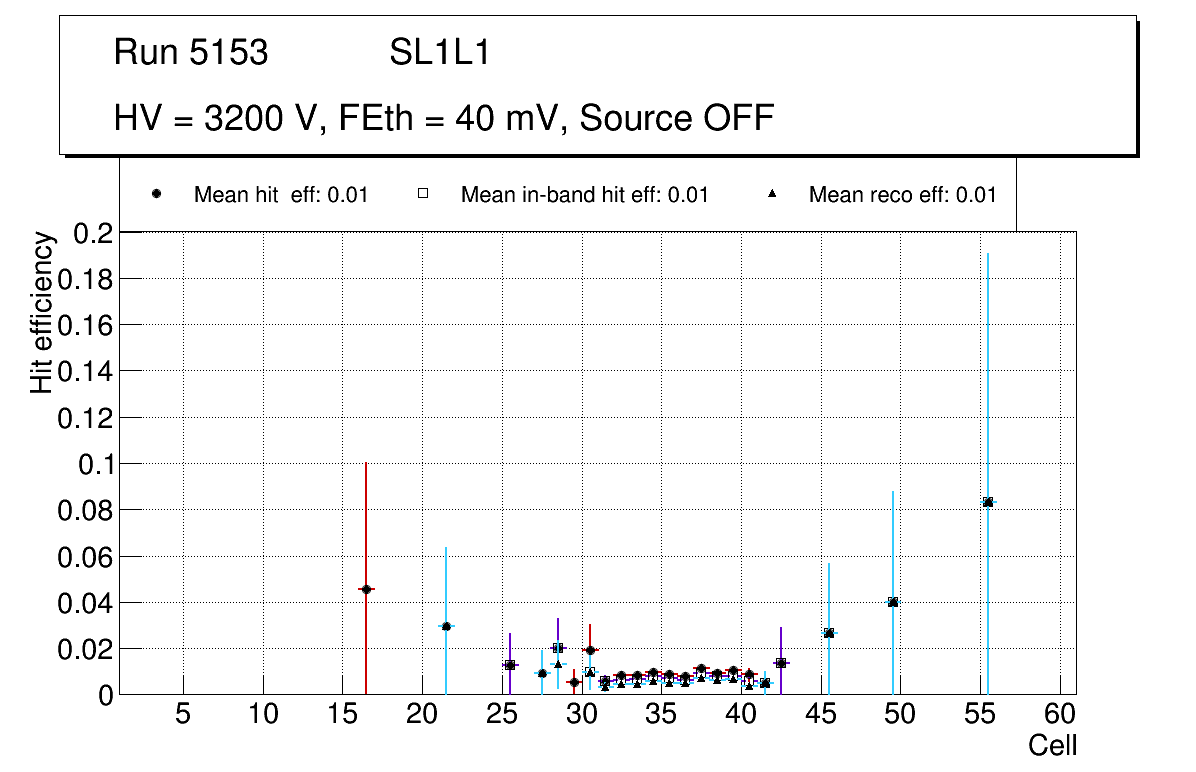The width and height of the screenshot is (1196, 772).
Task: Pick the data marker near cell 49
Action: point(893,602)
